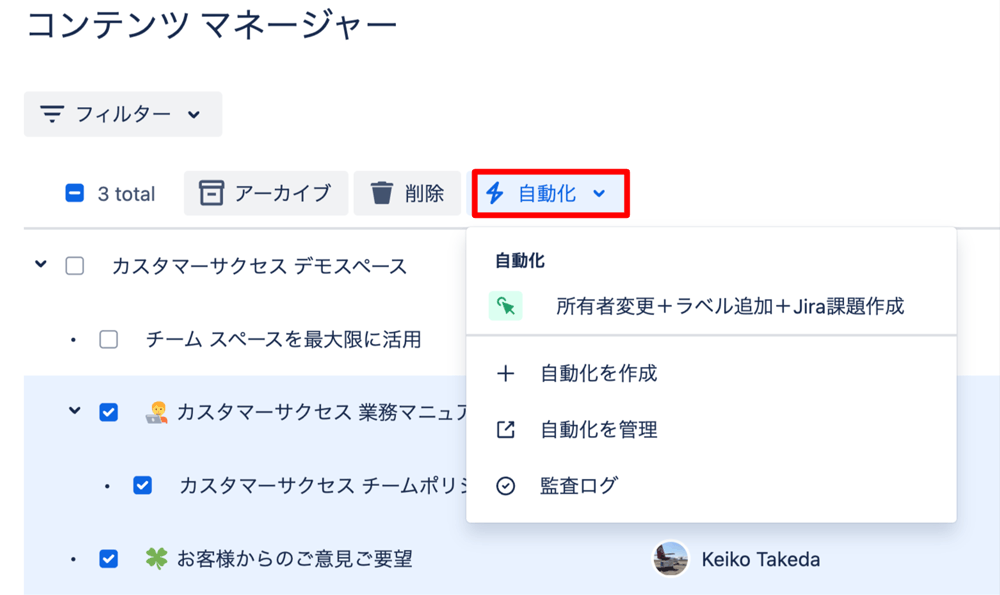The height and width of the screenshot is (595, 1000).
Task: Check the チーム スペースを最大限に活用 checkbox
Action: [x=108, y=339]
